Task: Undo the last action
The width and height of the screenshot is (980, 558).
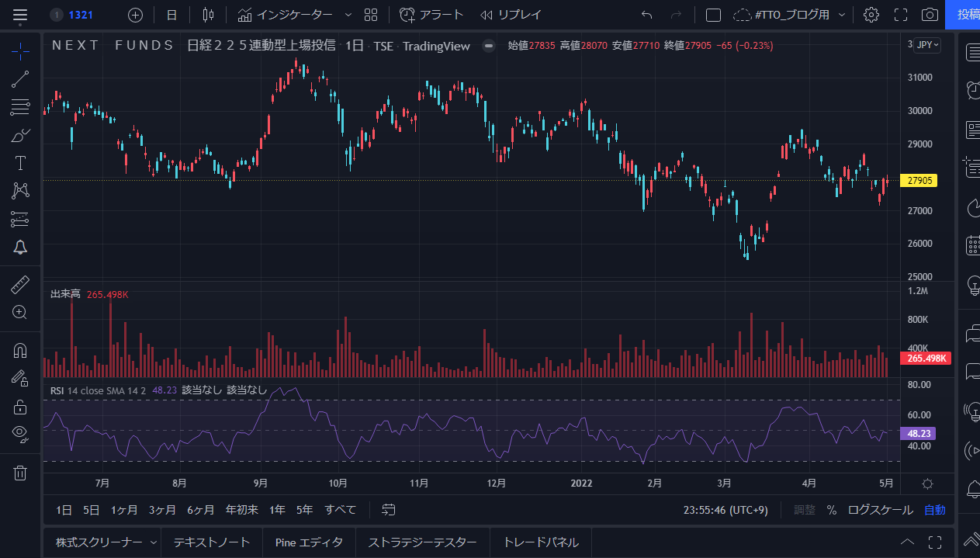Action: (x=647, y=15)
